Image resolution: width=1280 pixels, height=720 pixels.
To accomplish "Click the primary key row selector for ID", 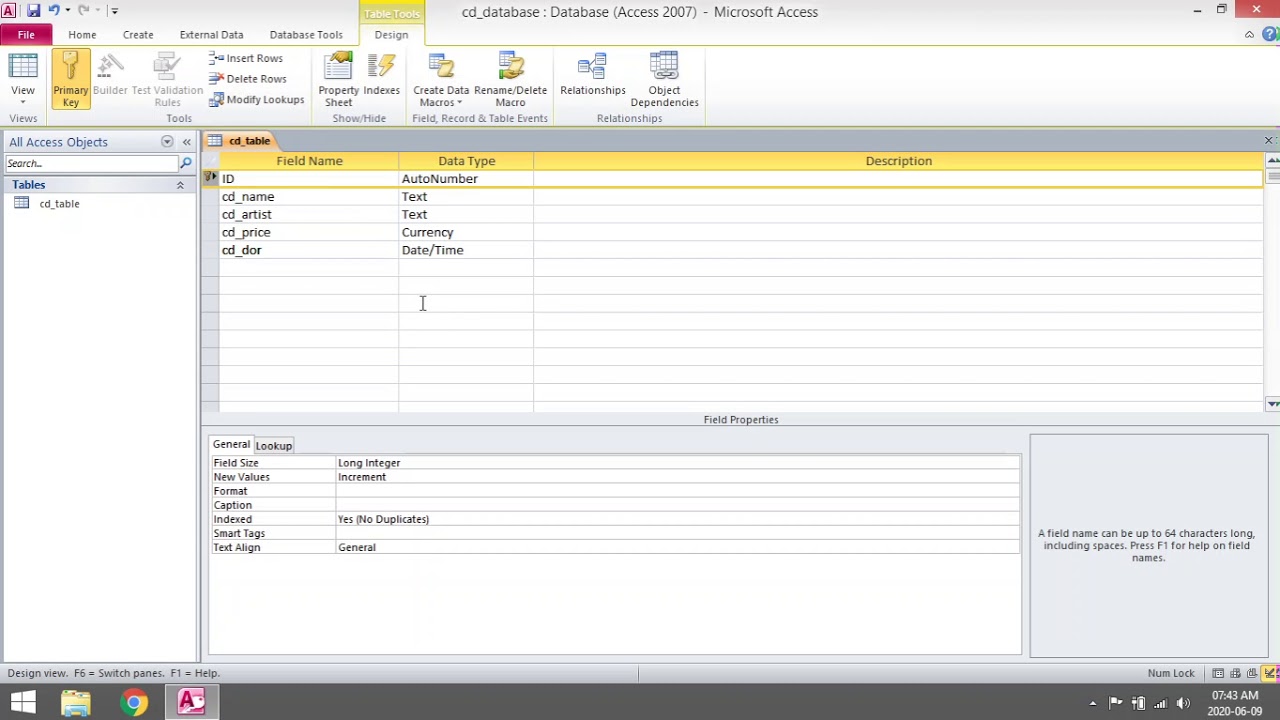I will pyautogui.click(x=210, y=179).
